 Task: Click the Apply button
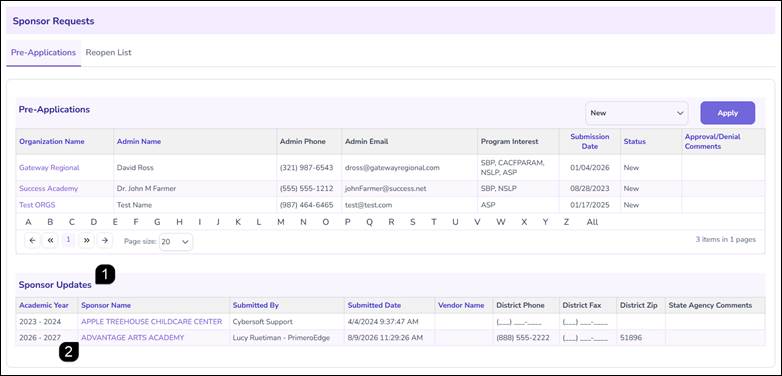click(x=728, y=113)
